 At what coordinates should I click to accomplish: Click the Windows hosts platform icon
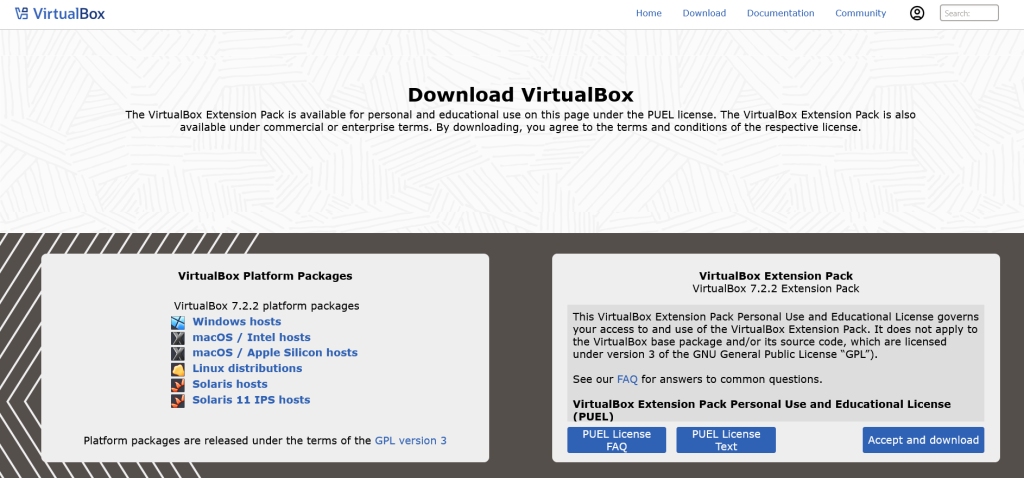tap(178, 322)
